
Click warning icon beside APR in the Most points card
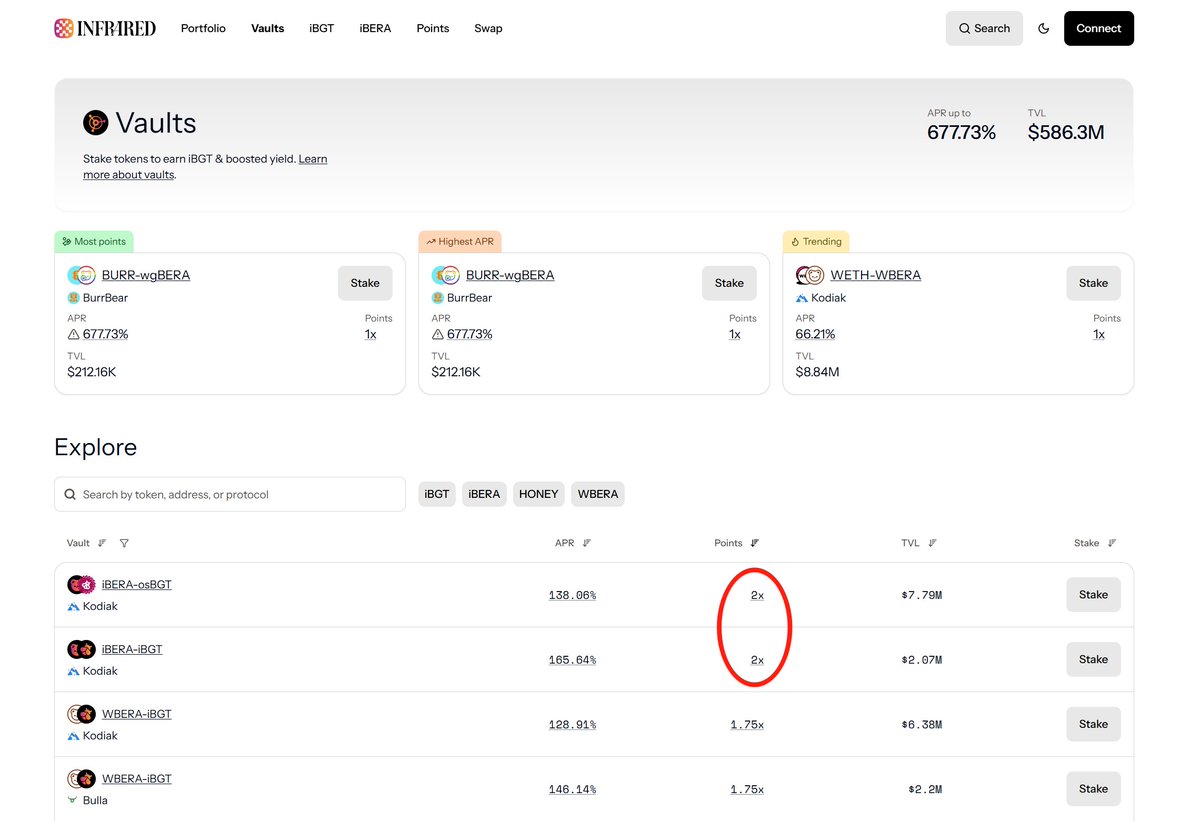pos(73,334)
